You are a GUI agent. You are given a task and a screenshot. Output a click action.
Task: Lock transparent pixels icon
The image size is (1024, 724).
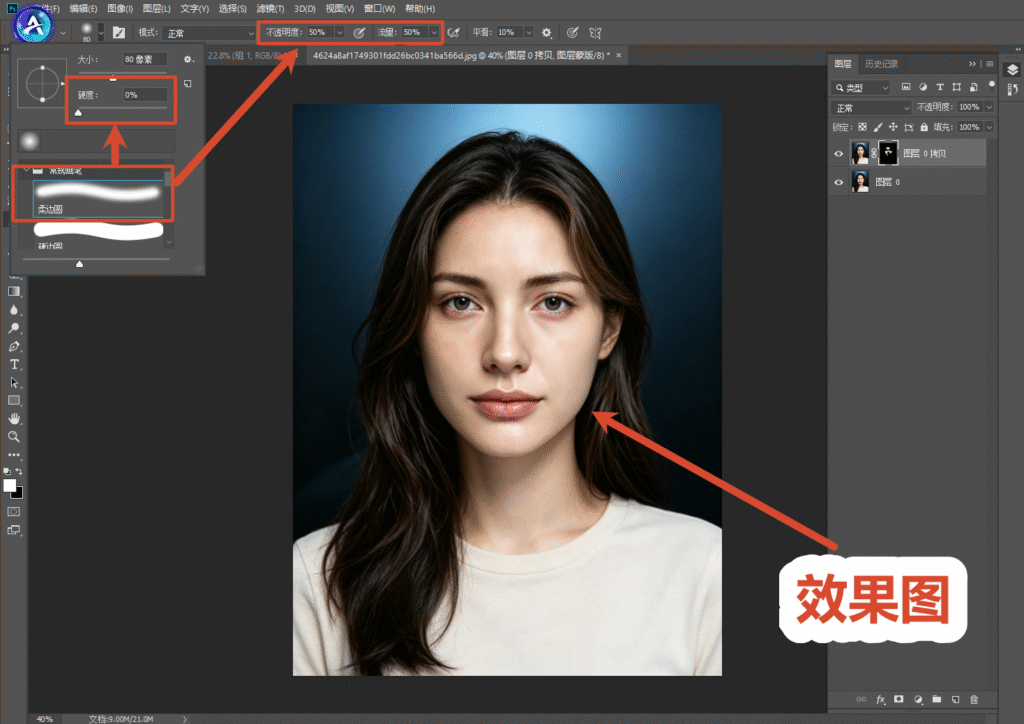coord(863,127)
